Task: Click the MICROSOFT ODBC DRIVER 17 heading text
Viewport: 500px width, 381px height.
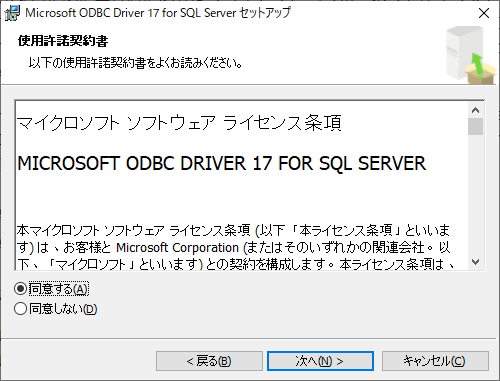Action: pyautogui.click(x=221, y=164)
